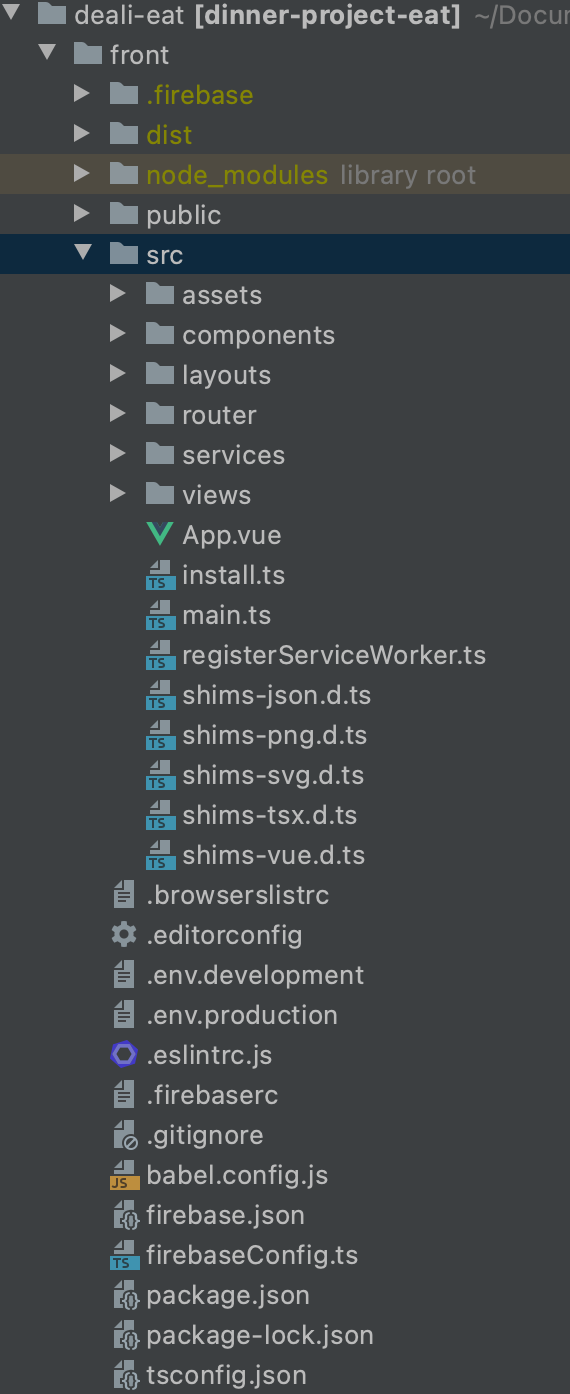This screenshot has width=570, height=1394.
Task: Select the front folder name
Action: point(139,55)
